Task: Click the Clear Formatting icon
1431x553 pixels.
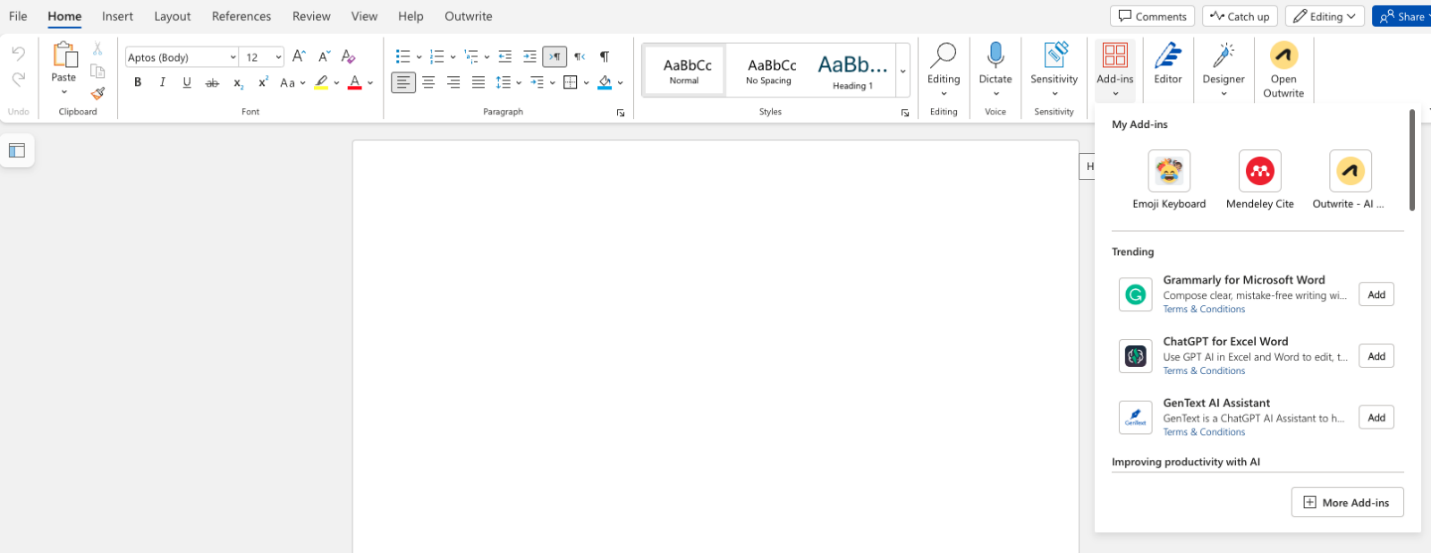Action: pos(348,57)
